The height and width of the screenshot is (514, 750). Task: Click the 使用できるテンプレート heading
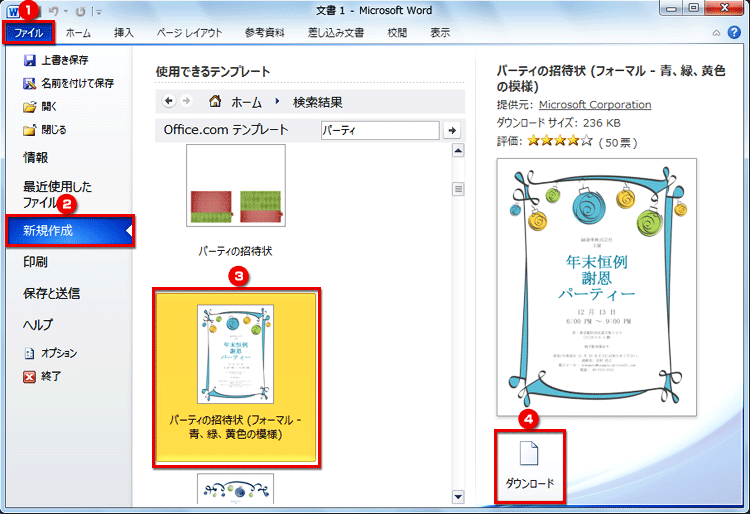213,72
